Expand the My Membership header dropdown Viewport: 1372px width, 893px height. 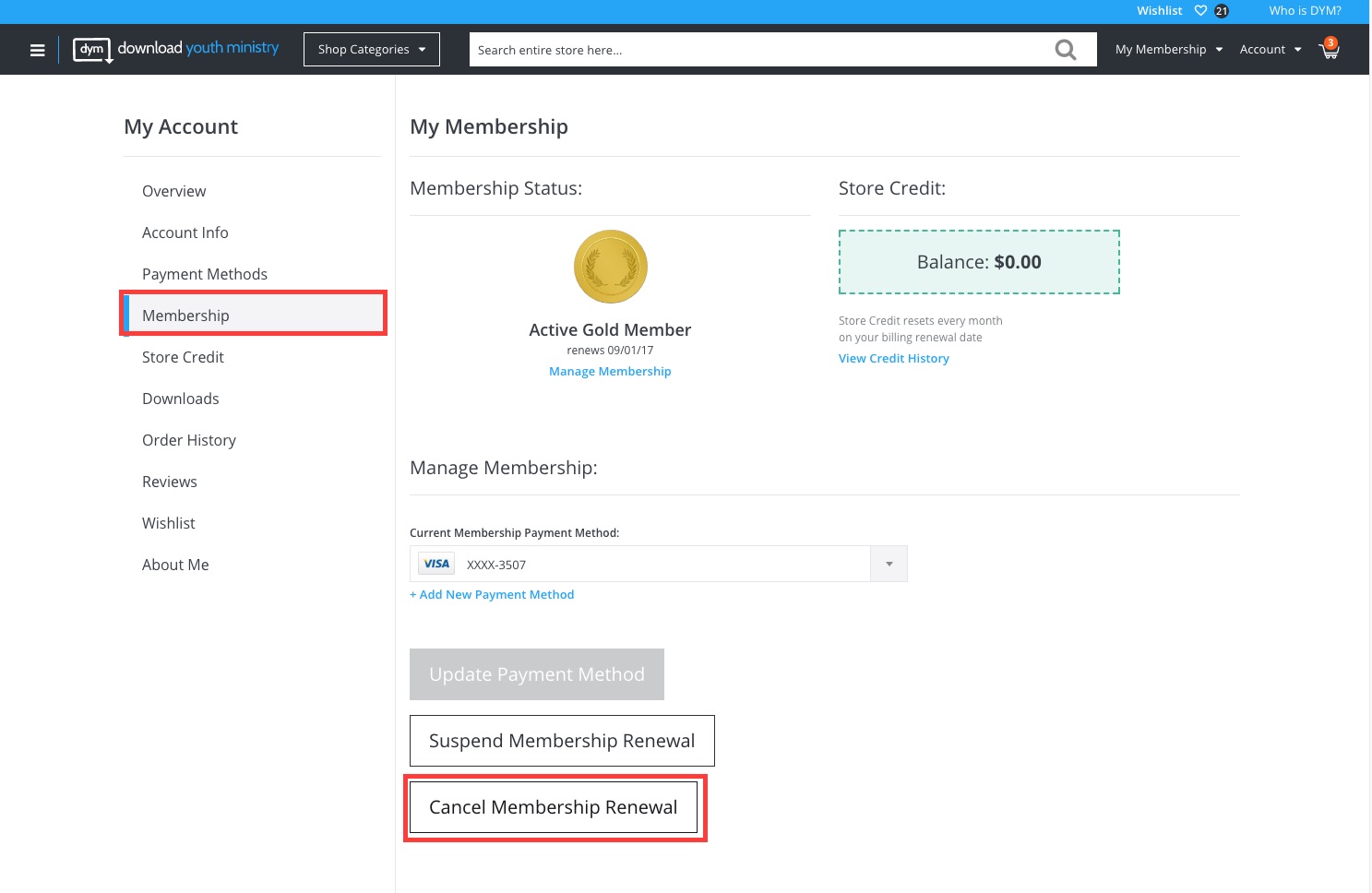pyautogui.click(x=1169, y=50)
